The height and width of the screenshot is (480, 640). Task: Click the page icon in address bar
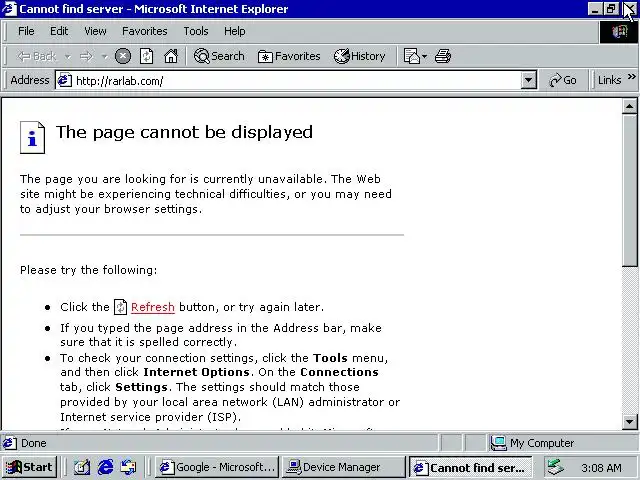pos(64,80)
